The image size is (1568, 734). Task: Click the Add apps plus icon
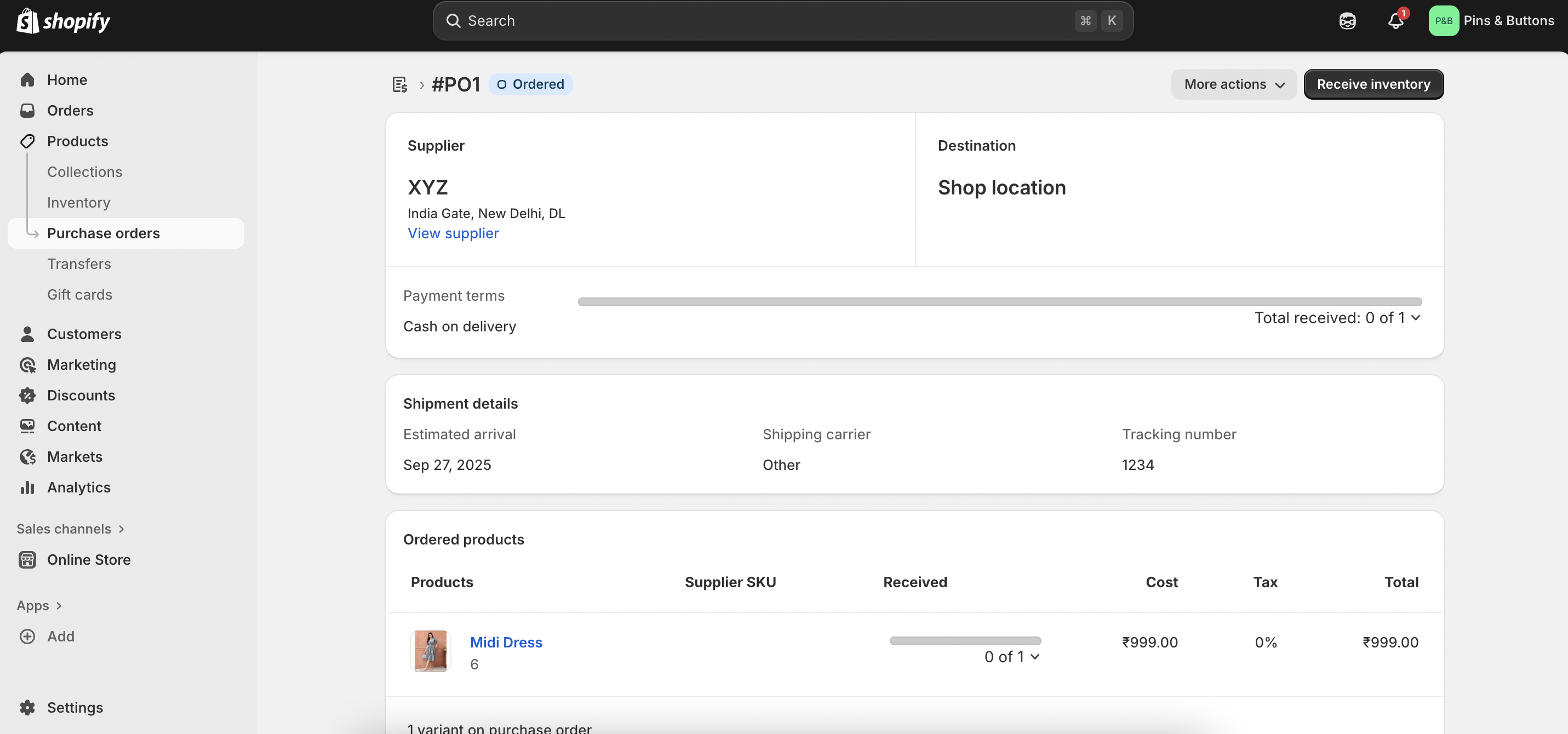tap(27, 636)
